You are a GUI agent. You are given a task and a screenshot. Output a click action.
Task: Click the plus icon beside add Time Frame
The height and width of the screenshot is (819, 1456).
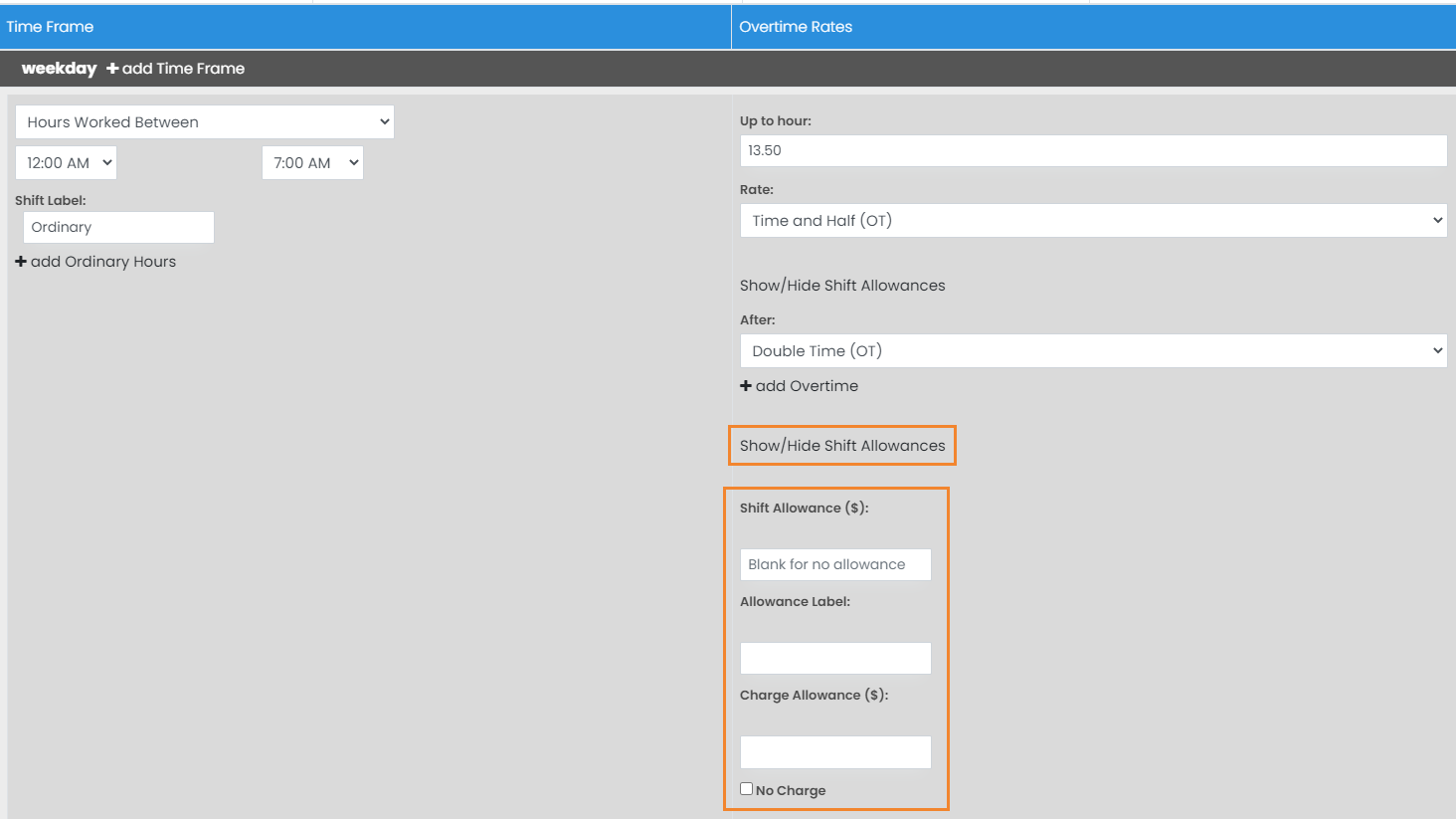pos(112,69)
